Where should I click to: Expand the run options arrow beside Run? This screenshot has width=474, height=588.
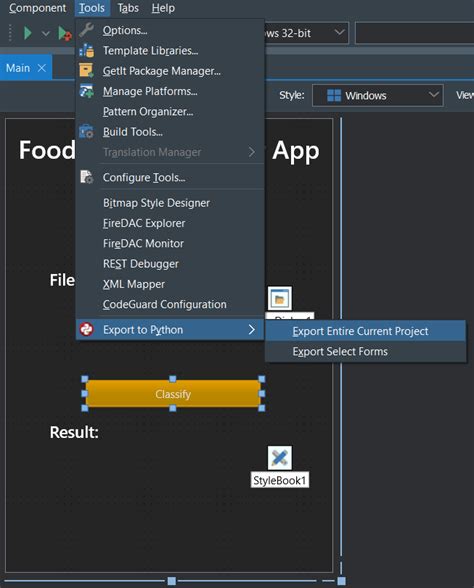coord(46,33)
